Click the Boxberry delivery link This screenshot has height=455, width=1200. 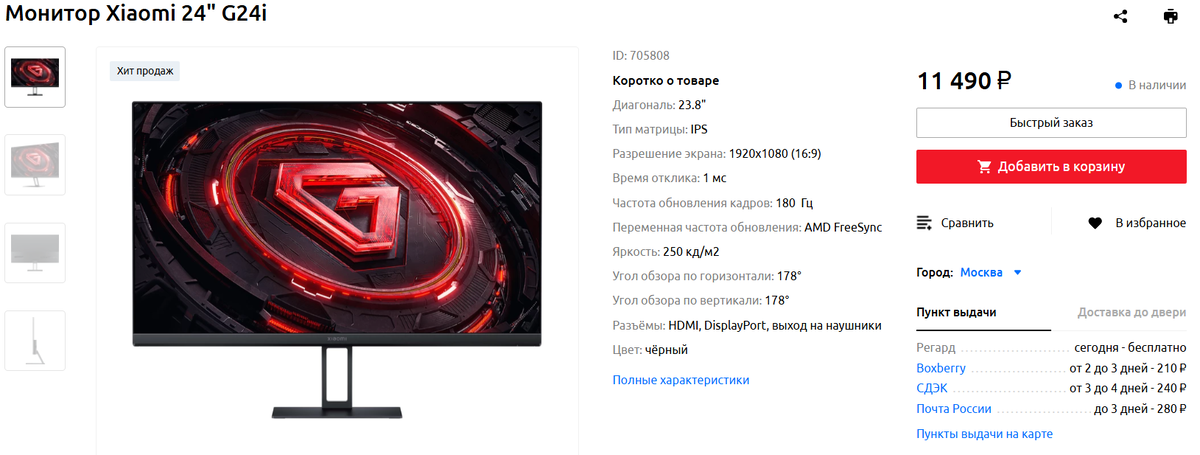(x=941, y=368)
